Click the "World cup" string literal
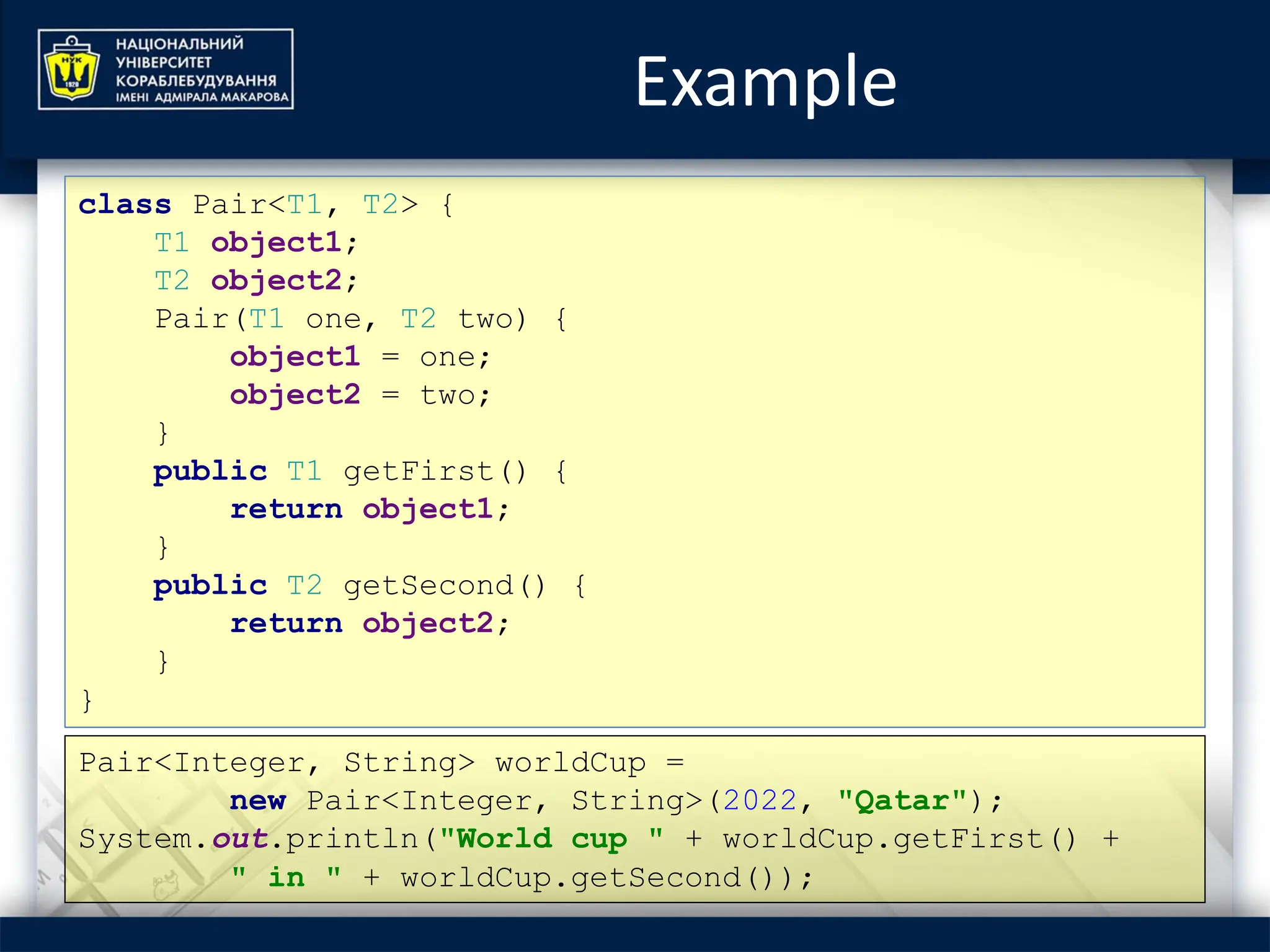This screenshot has height=952, width=1270. 551,839
